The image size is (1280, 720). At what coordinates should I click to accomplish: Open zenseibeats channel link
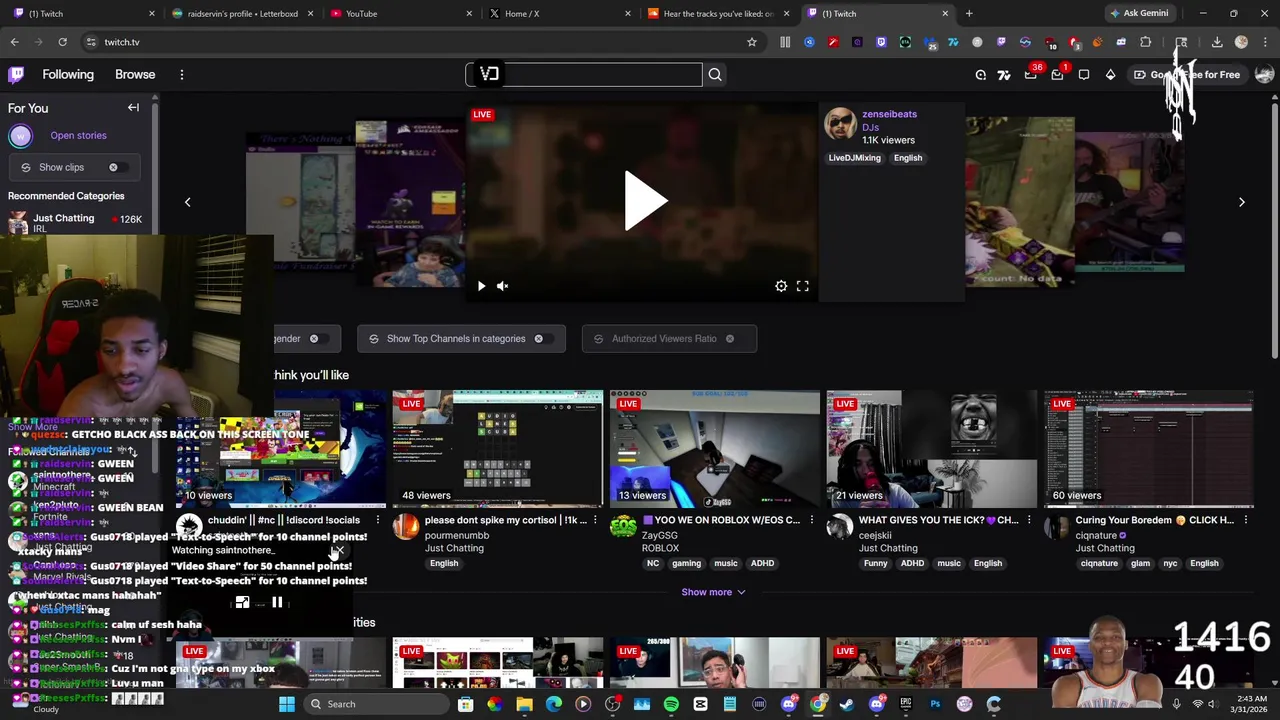889,114
